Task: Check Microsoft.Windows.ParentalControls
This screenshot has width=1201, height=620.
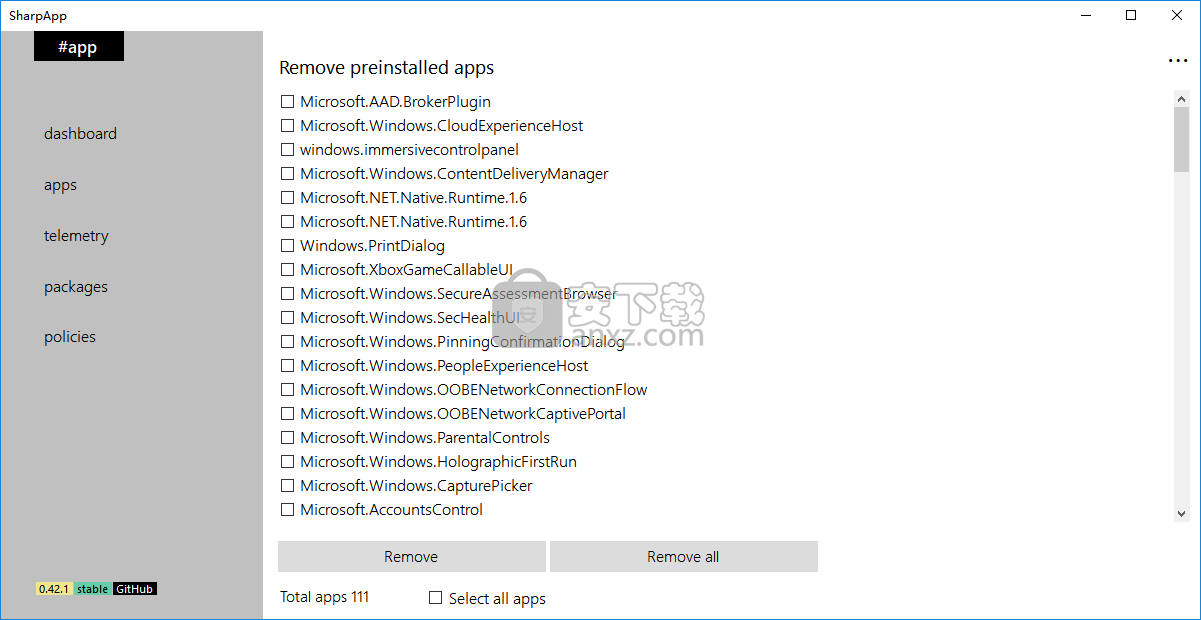Action: pyautogui.click(x=288, y=438)
